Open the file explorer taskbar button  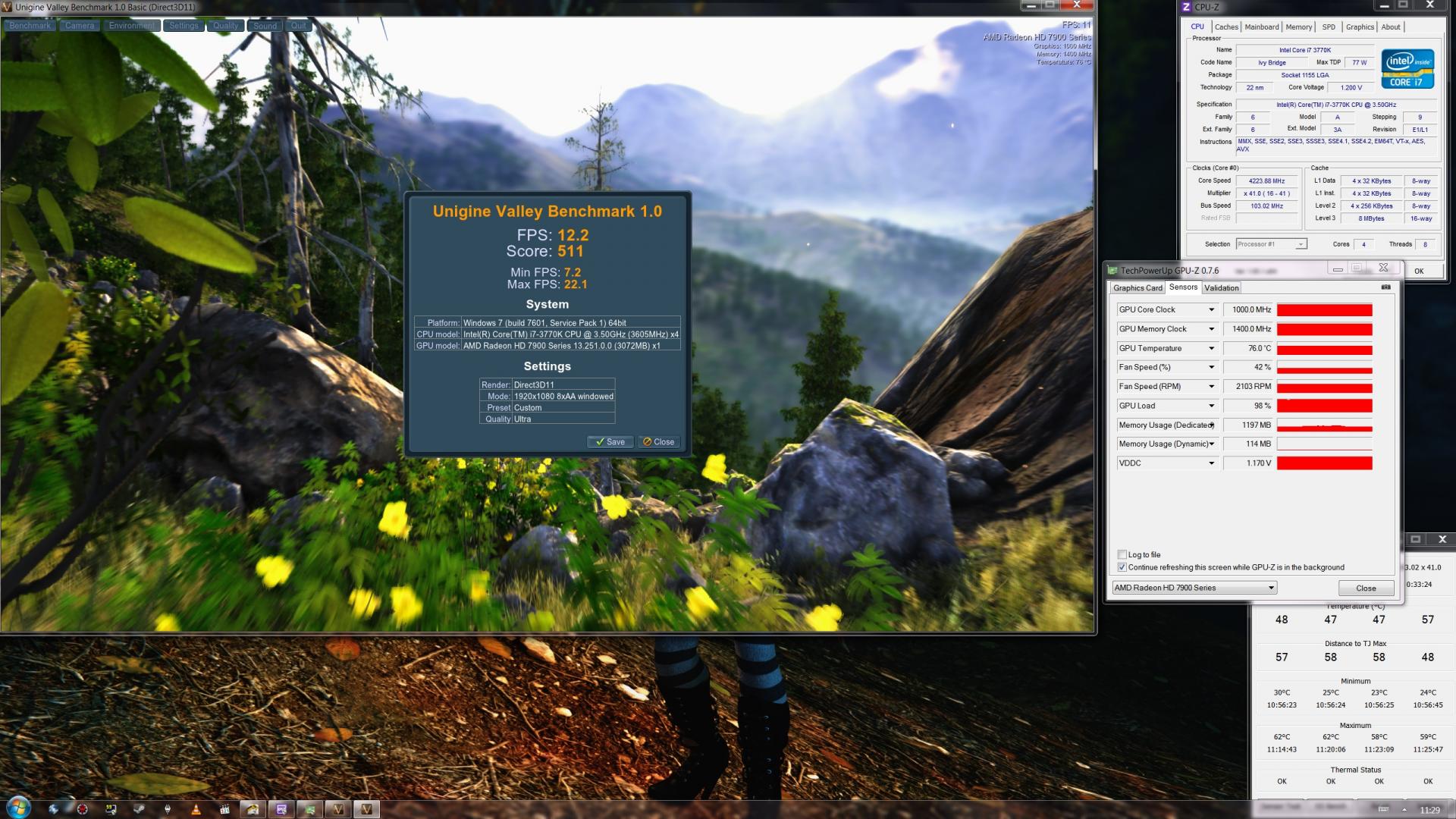(x=253, y=809)
